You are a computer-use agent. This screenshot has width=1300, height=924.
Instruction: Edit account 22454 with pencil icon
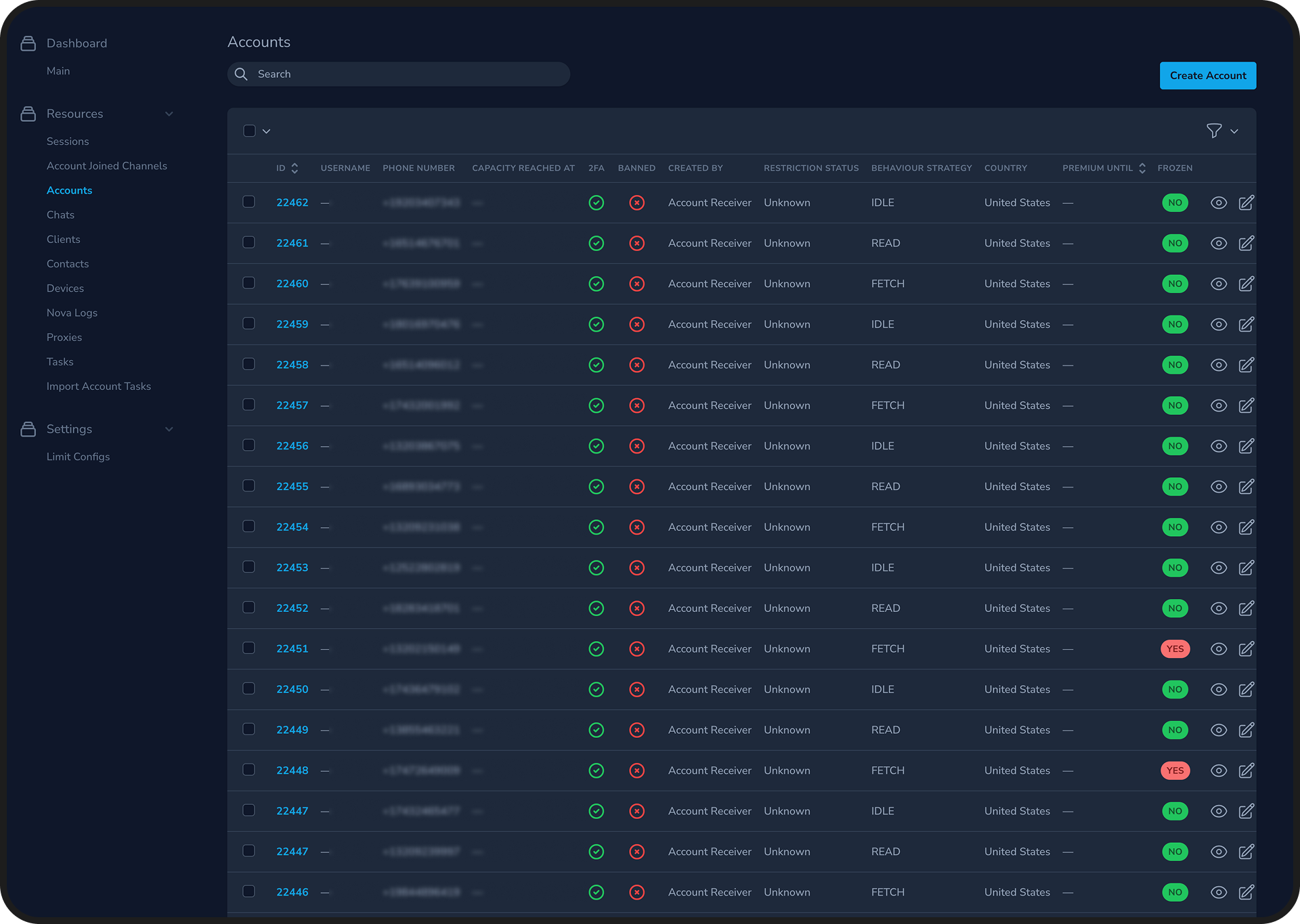[1247, 527]
